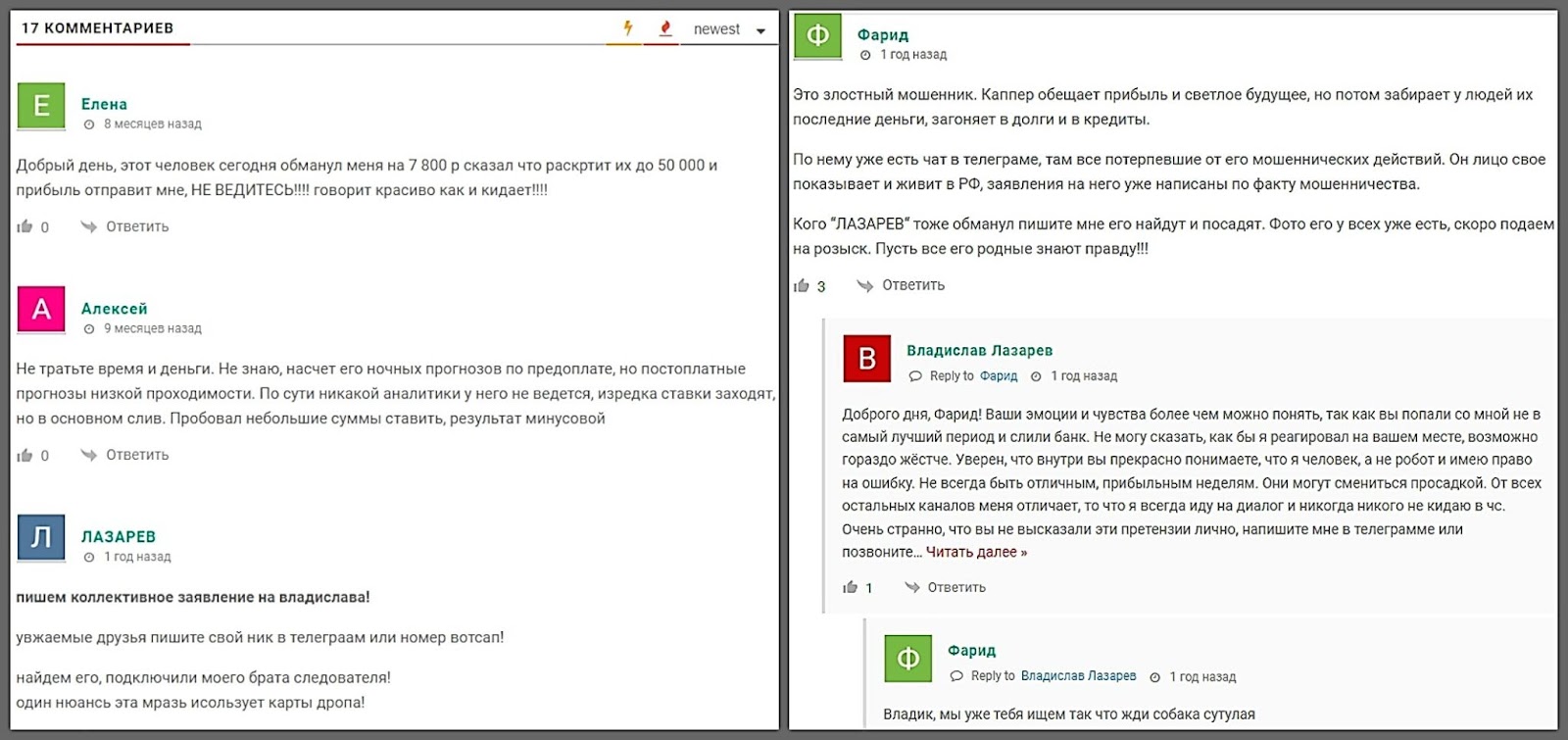Click Владислав Лазарев's red avatar
The image size is (1568, 740).
pyautogui.click(x=866, y=359)
